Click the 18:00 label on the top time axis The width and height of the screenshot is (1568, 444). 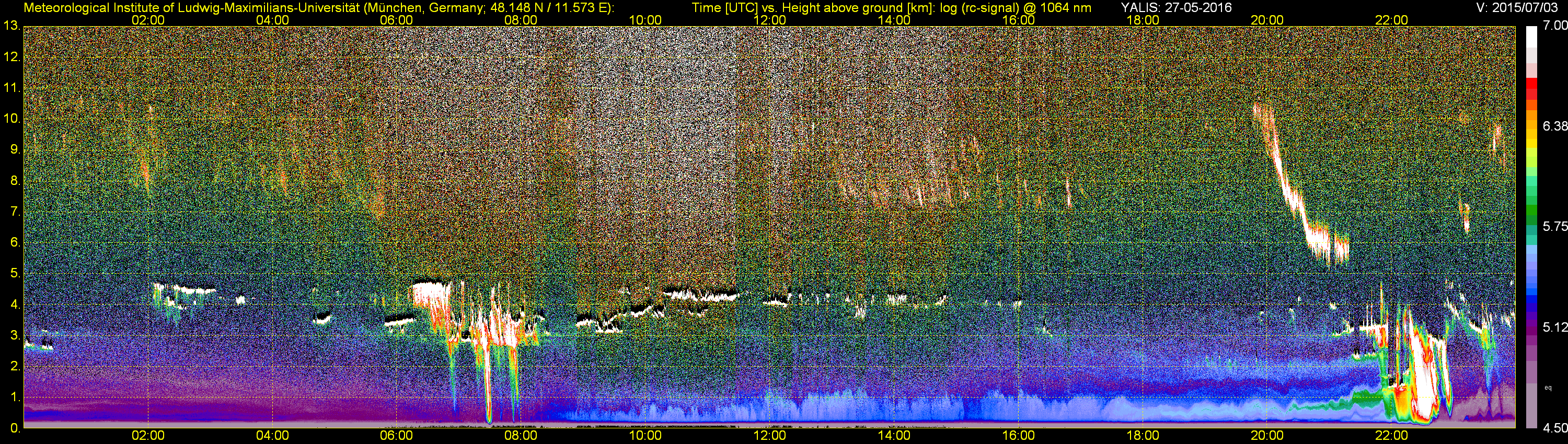coord(1143,20)
